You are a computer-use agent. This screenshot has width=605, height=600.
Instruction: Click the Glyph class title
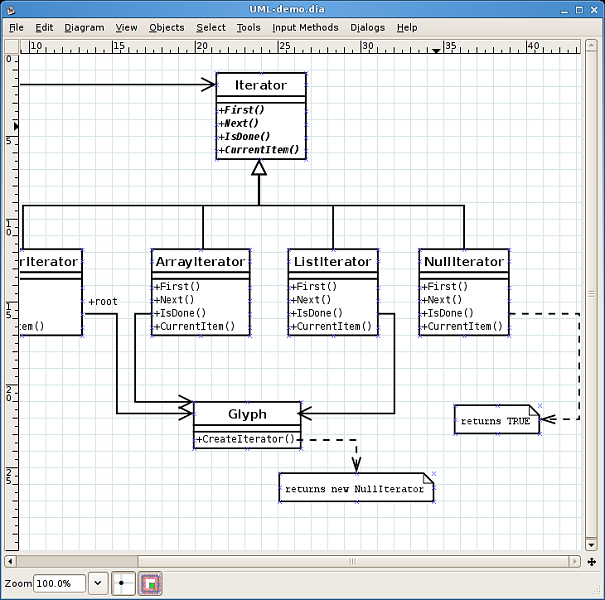(247, 414)
